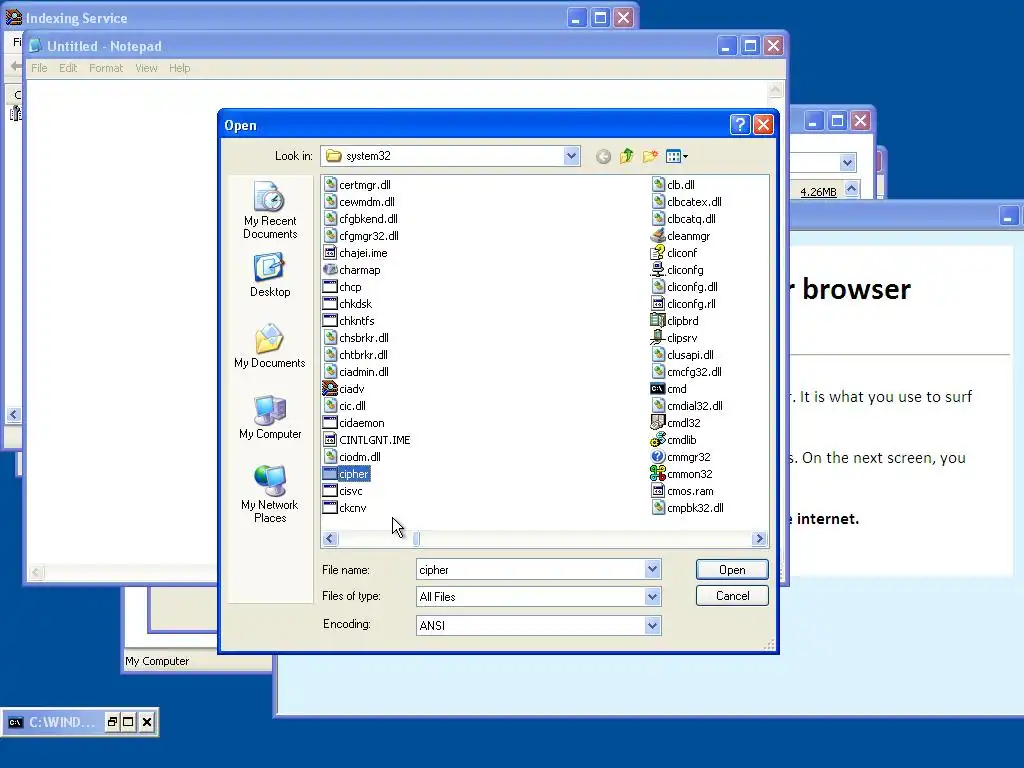Select CINTLGNT.IME in the list
This screenshot has width=1024, height=768.
click(367, 440)
